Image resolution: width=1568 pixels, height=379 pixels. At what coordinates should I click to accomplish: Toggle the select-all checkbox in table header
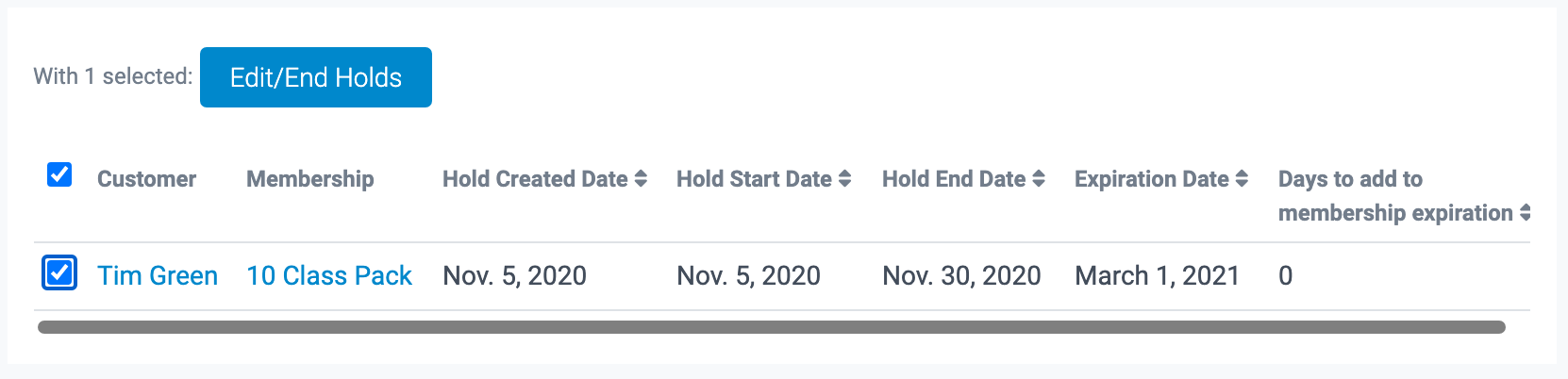pos(59,174)
